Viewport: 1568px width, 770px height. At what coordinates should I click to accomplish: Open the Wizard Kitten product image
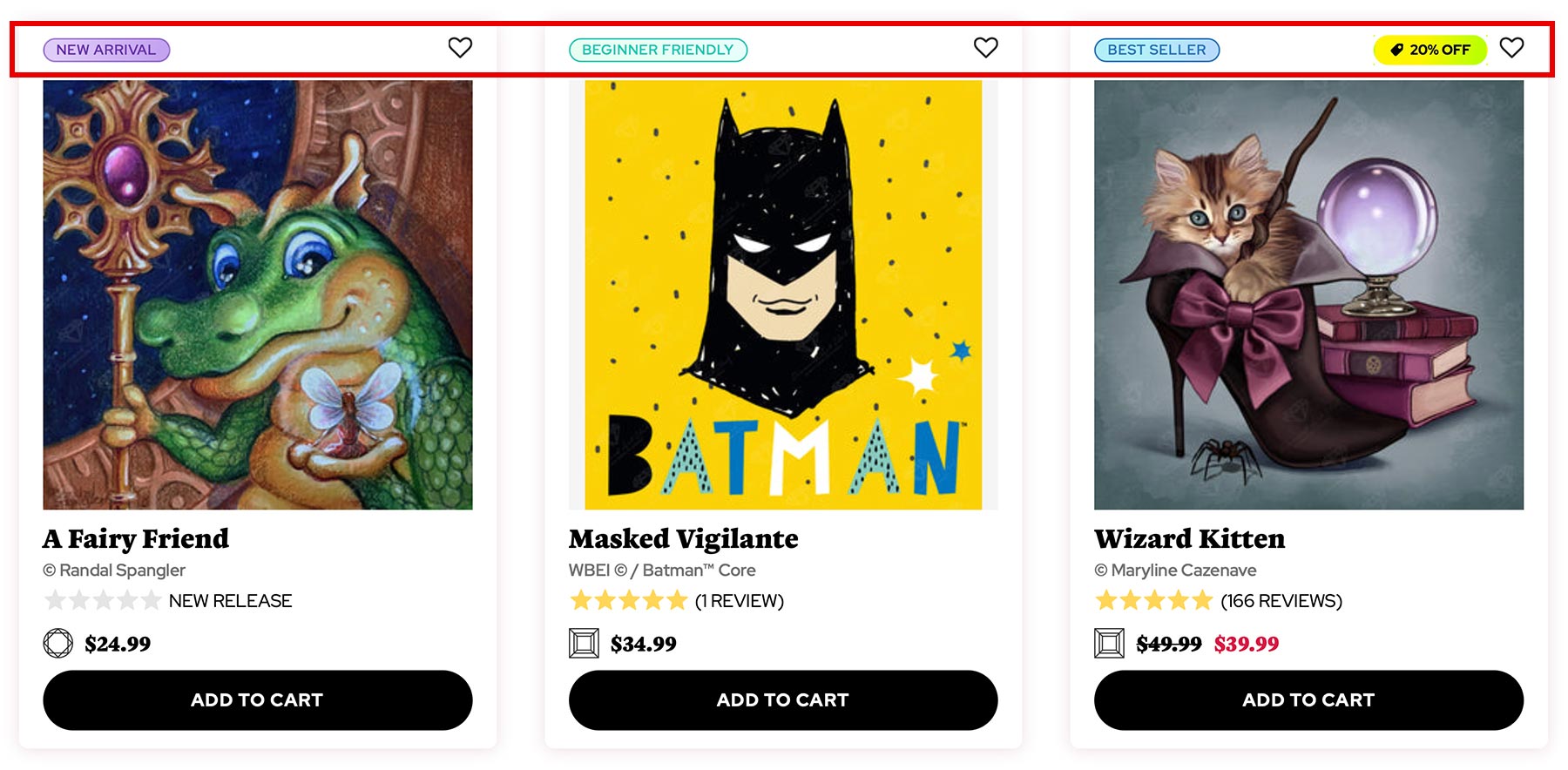coord(1308,294)
